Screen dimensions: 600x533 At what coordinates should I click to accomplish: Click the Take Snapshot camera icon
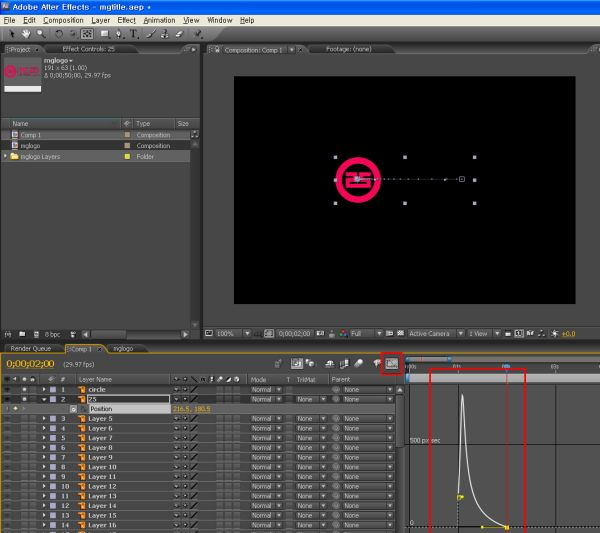tap(320, 334)
